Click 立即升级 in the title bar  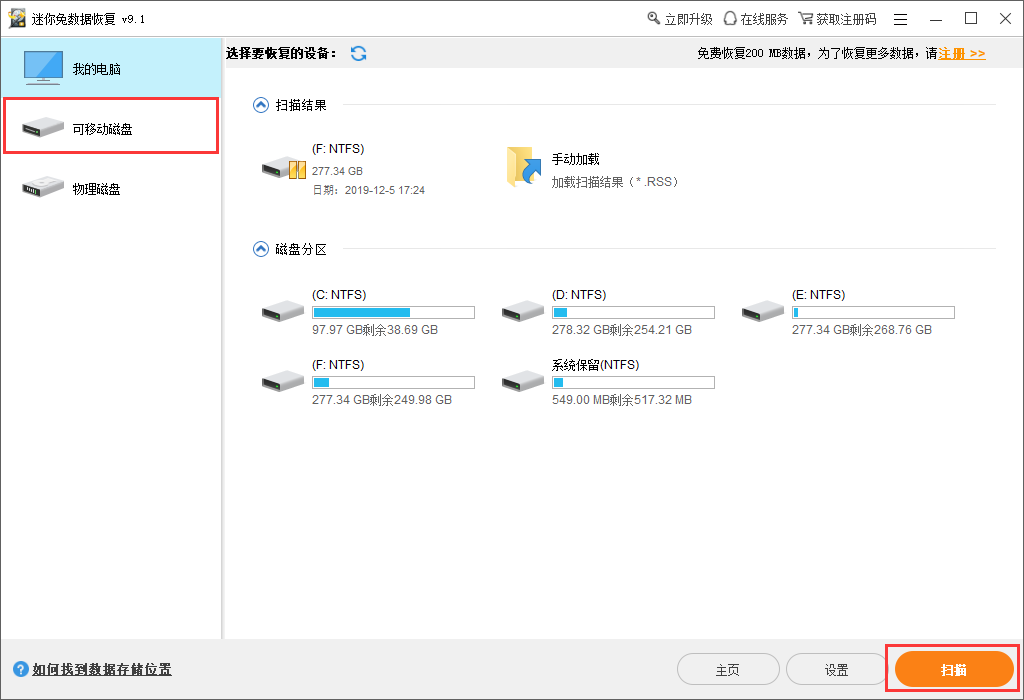pos(680,19)
